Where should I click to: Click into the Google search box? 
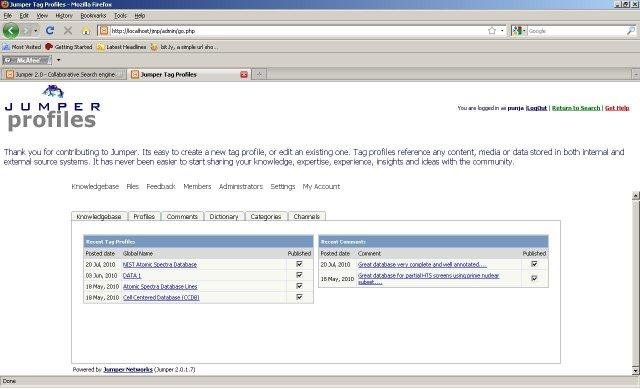click(576, 31)
